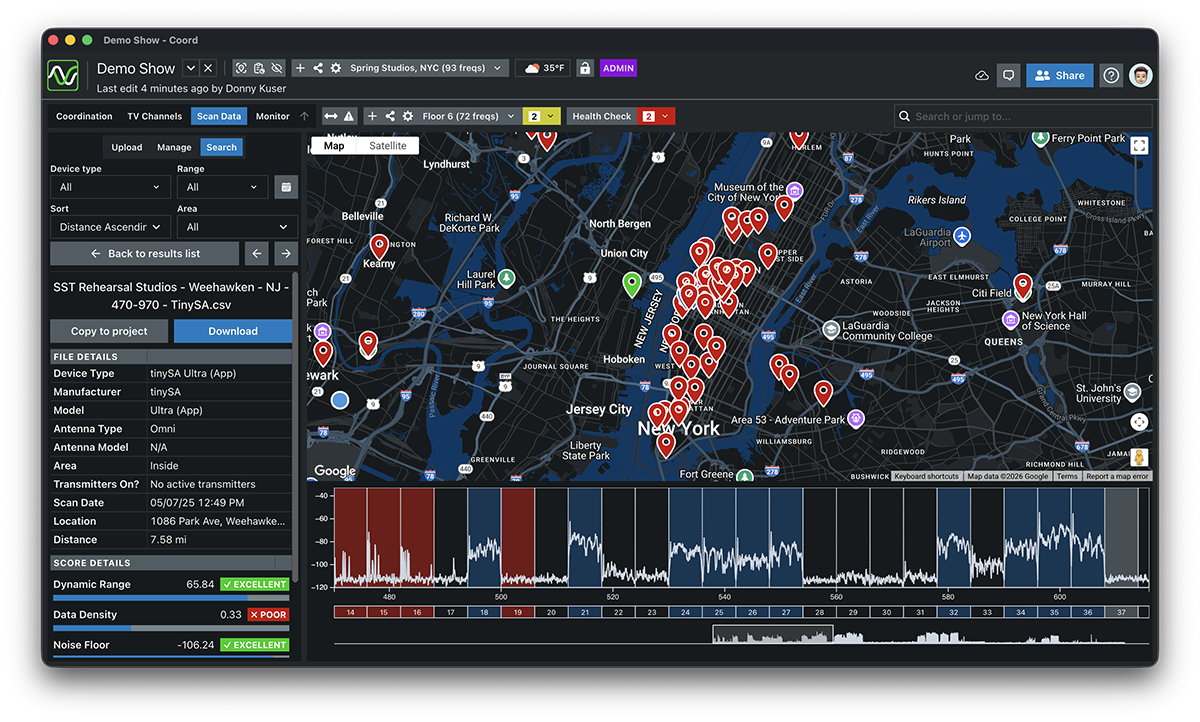
Task: Switch to the Coordination tab
Action: 84,116
